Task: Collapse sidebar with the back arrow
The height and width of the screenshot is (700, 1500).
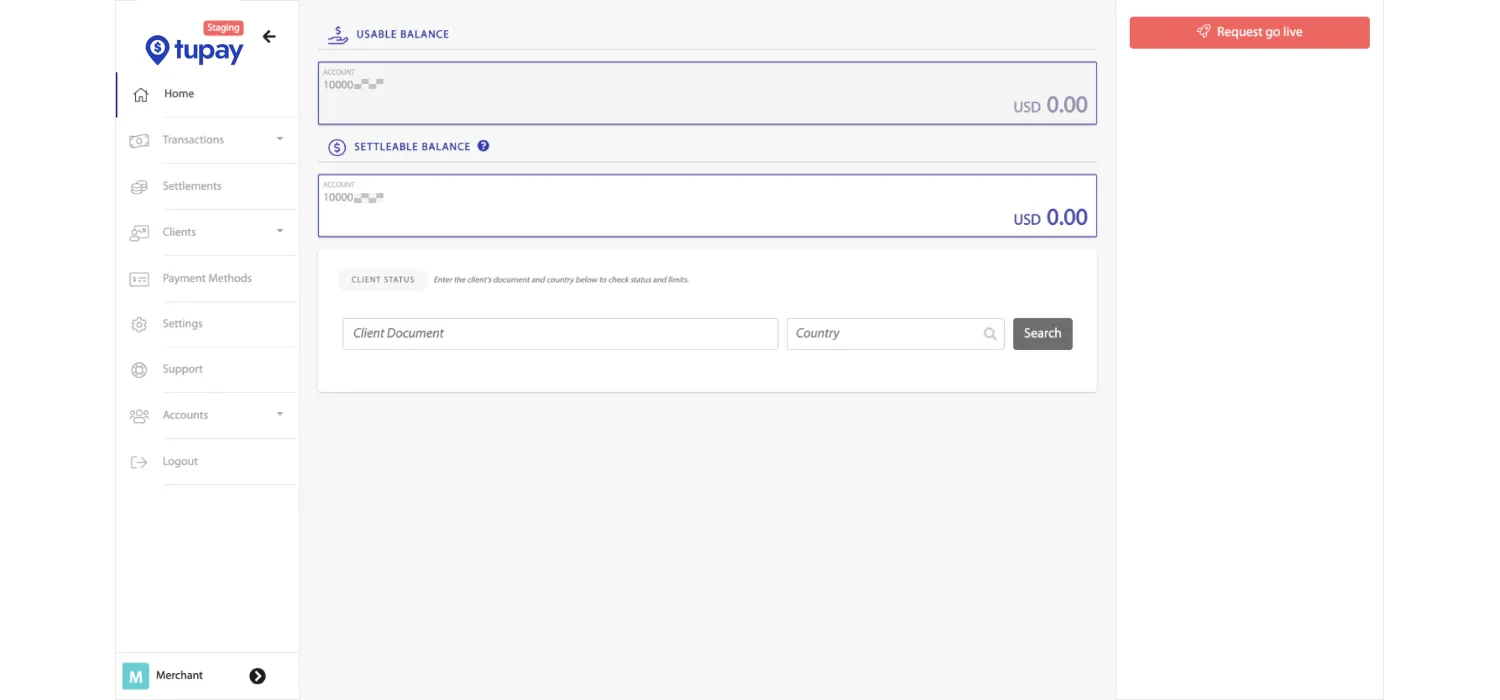Action: pyautogui.click(x=269, y=37)
